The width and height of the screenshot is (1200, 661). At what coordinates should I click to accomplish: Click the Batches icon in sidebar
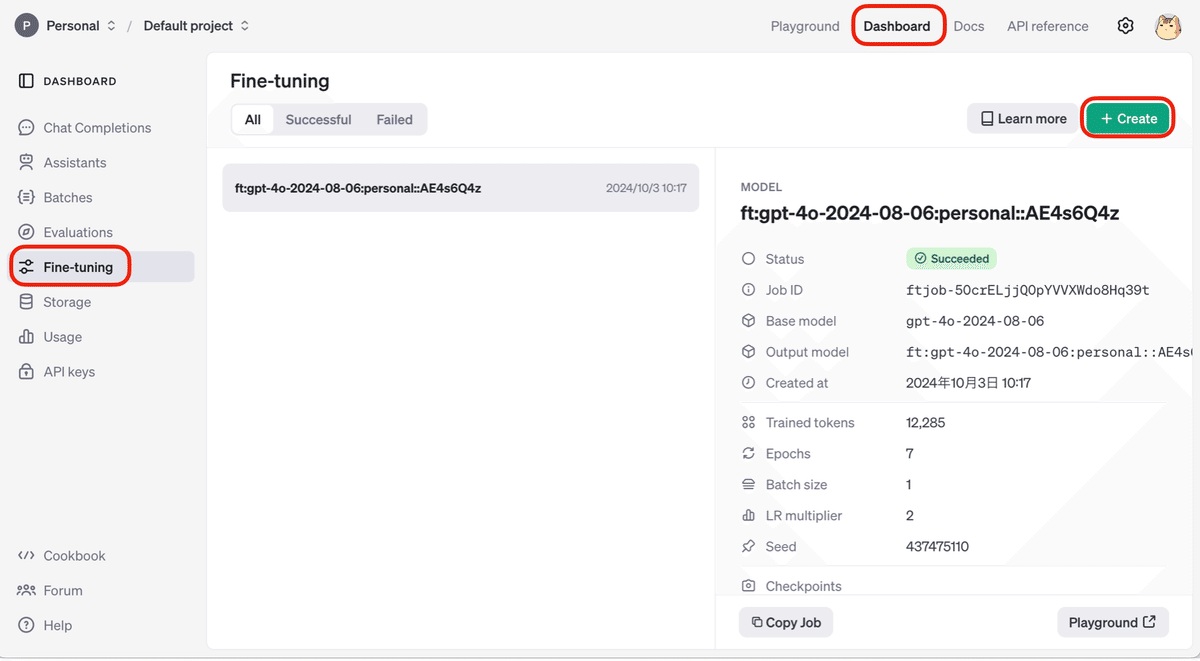(26, 198)
